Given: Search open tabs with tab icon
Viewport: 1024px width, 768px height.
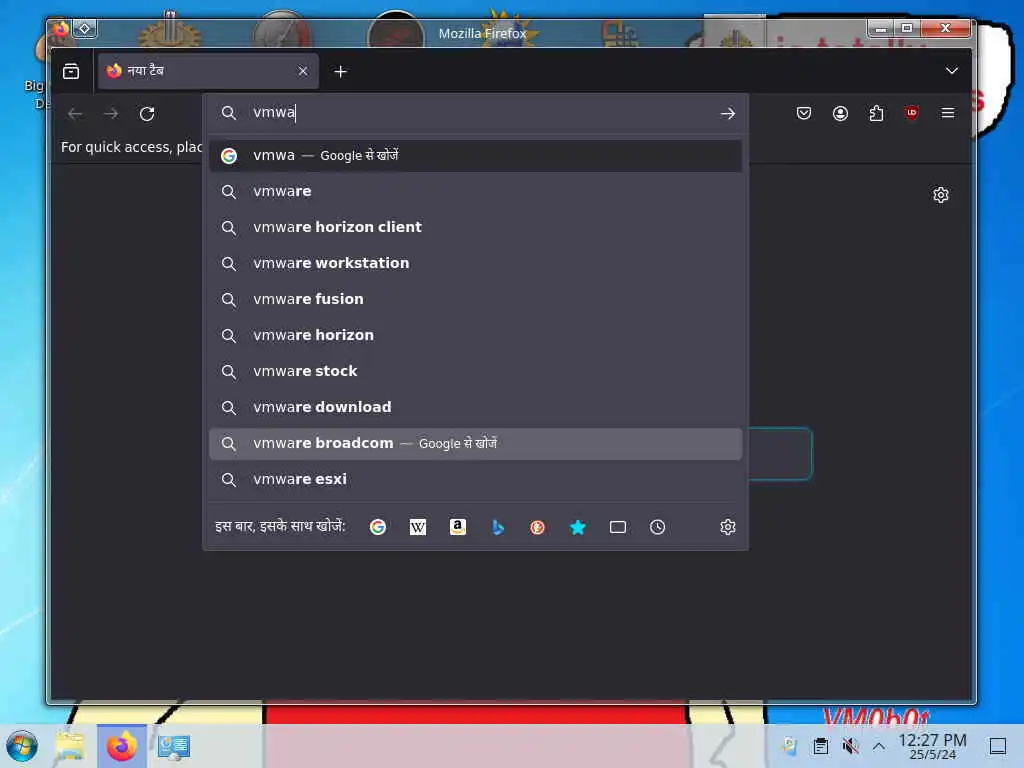Looking at the screenshot, I should pos(618,527).
